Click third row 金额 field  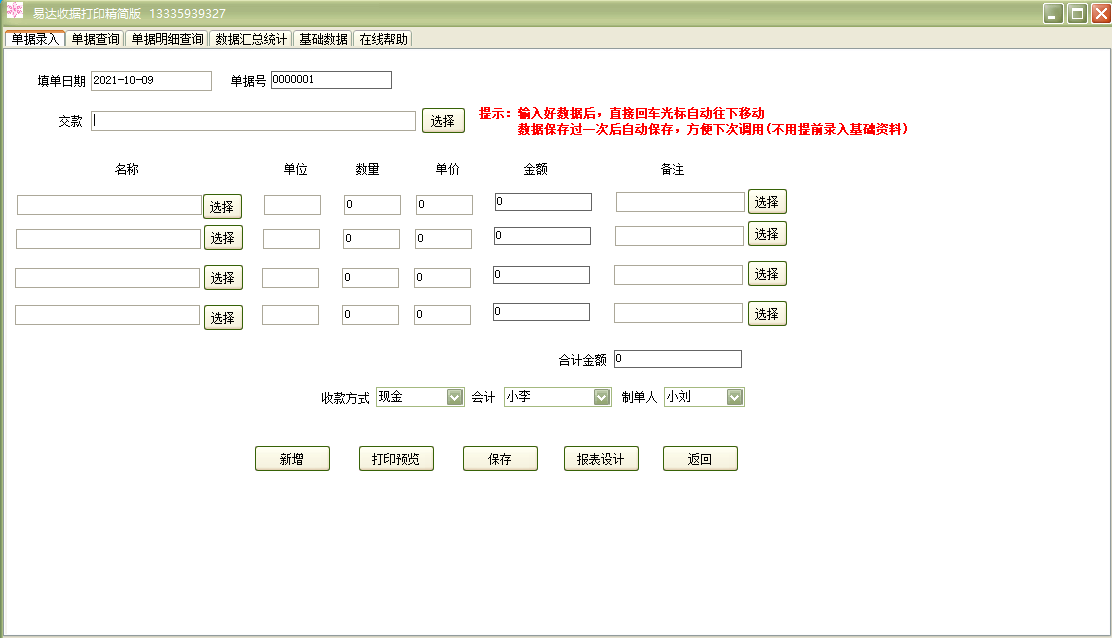(x=542, y=275)
